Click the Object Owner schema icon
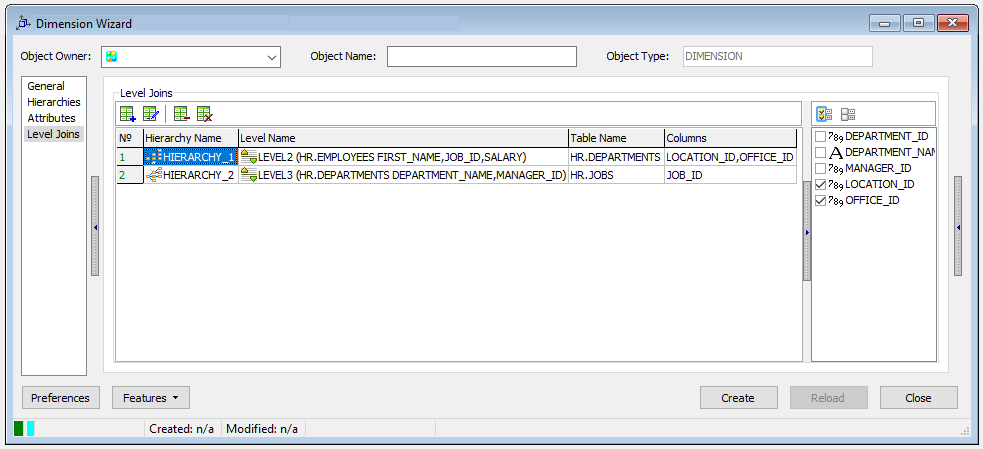983x449 pixels. (112, 56)
